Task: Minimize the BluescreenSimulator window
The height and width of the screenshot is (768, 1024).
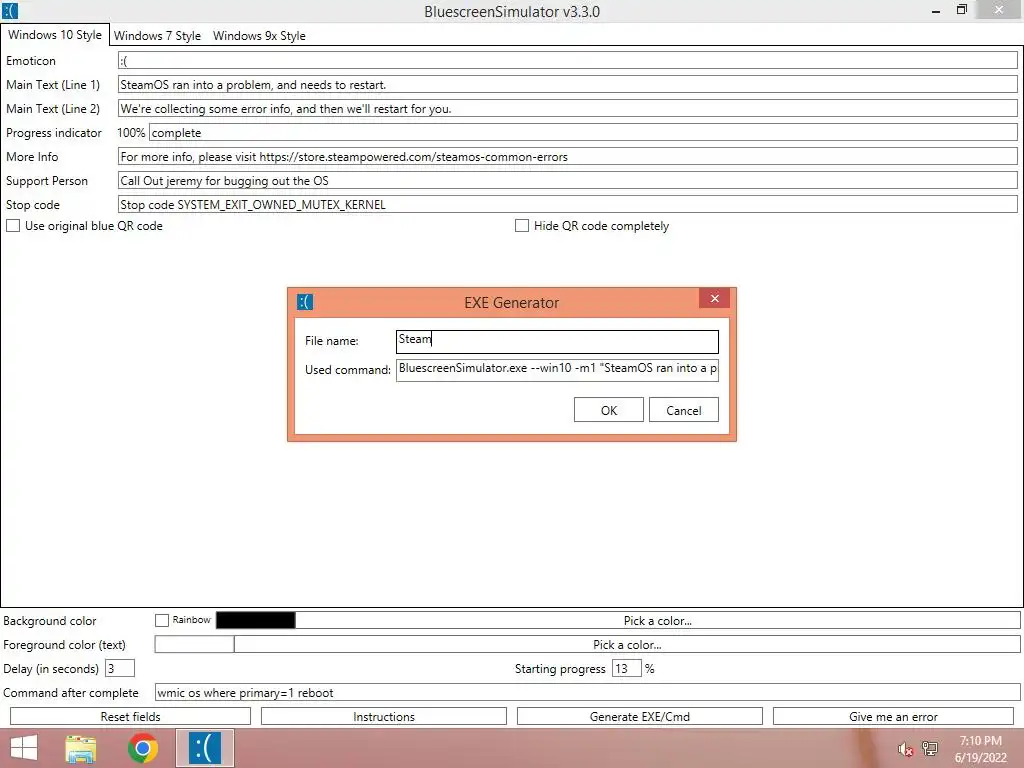Action: tap(935, 11)
